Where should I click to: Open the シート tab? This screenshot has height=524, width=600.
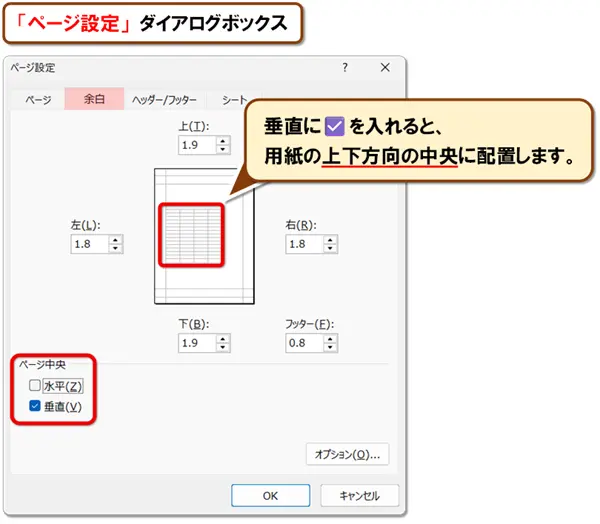(x=234, y=100)
